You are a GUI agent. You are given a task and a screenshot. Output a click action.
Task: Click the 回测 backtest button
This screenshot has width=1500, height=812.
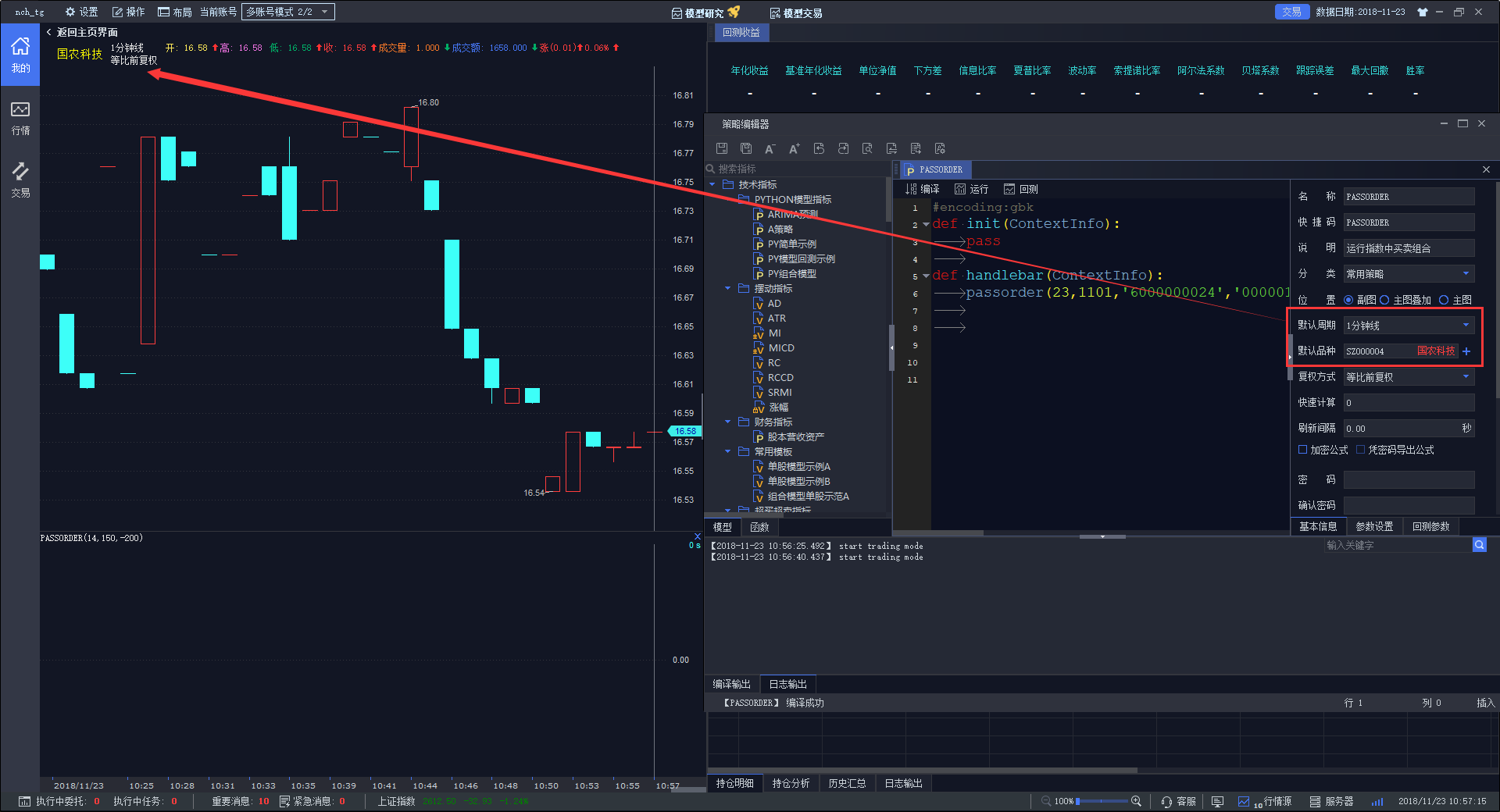coord(1021,189)
